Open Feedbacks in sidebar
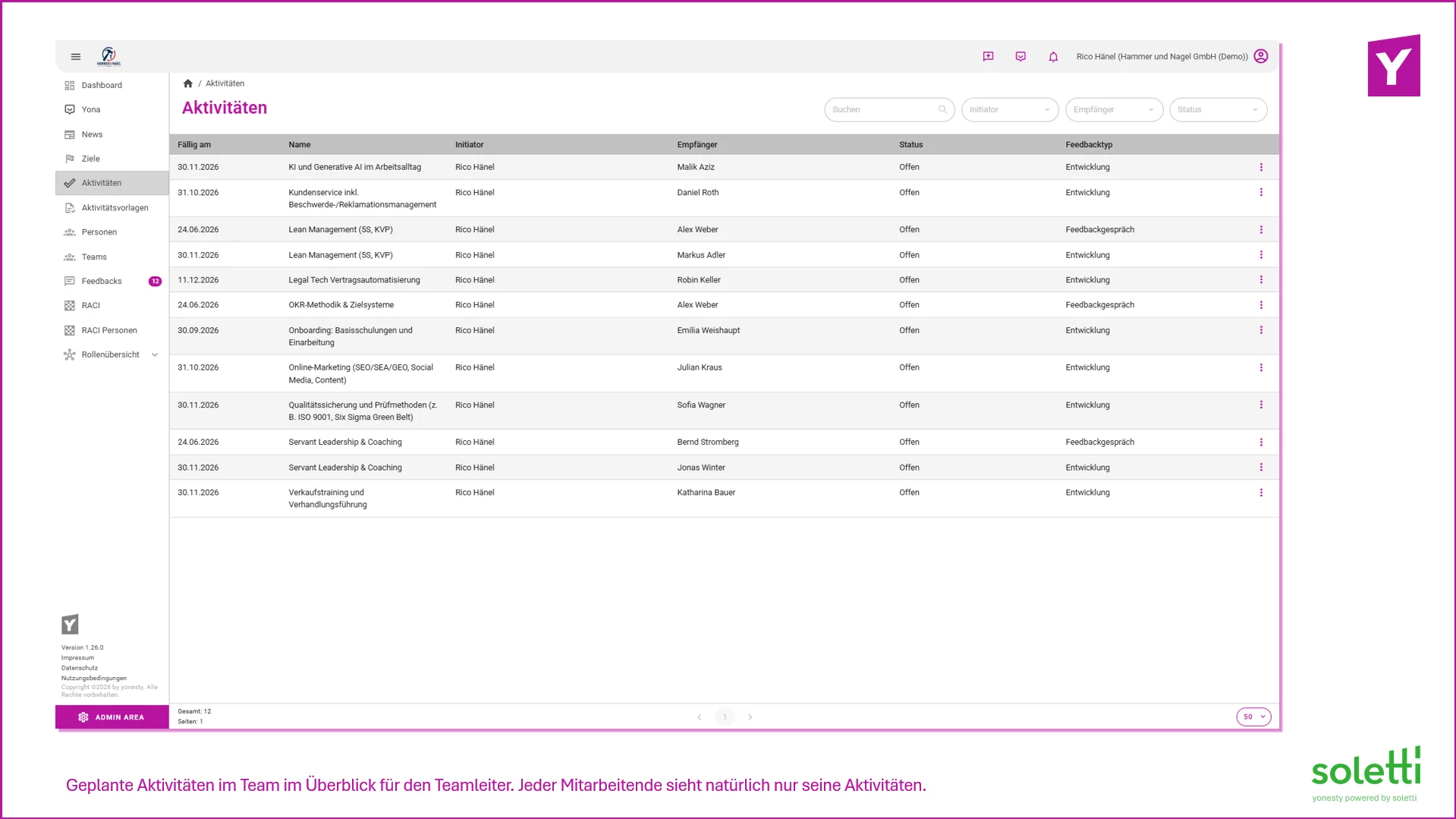The image size is (1456, 819). coord(112,282)
